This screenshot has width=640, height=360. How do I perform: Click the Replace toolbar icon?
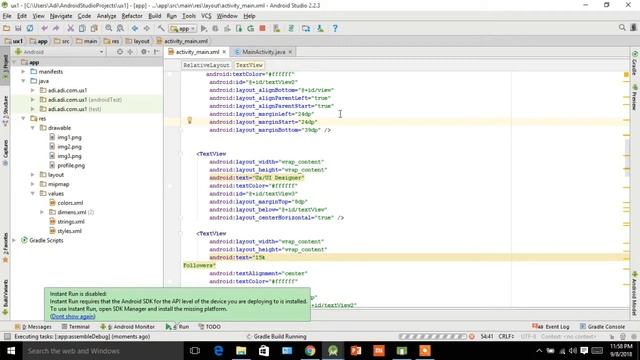tap(120, 28)
